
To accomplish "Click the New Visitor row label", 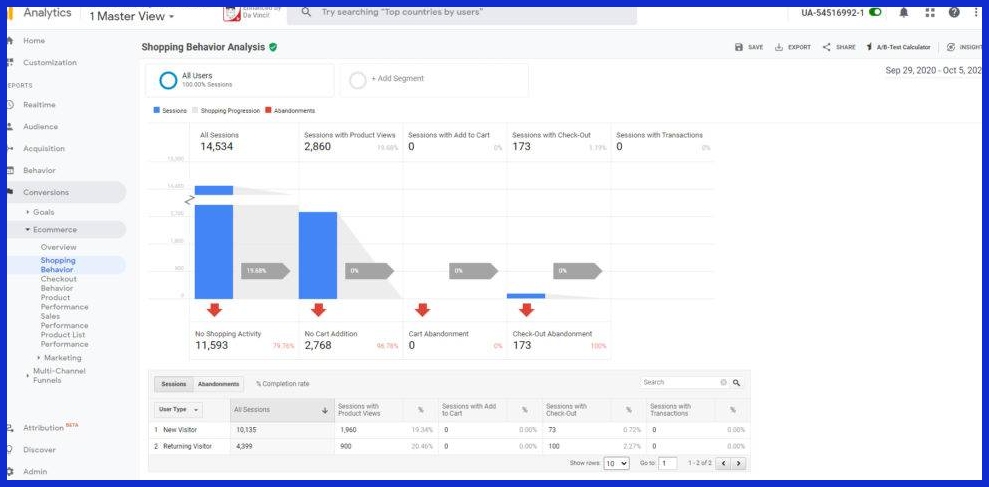I will pyautogui.click(x=180, y=430).
